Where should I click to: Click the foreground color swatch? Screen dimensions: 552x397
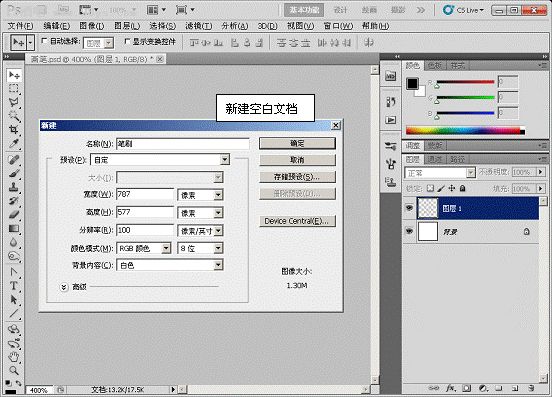click(x=412, y=84)
